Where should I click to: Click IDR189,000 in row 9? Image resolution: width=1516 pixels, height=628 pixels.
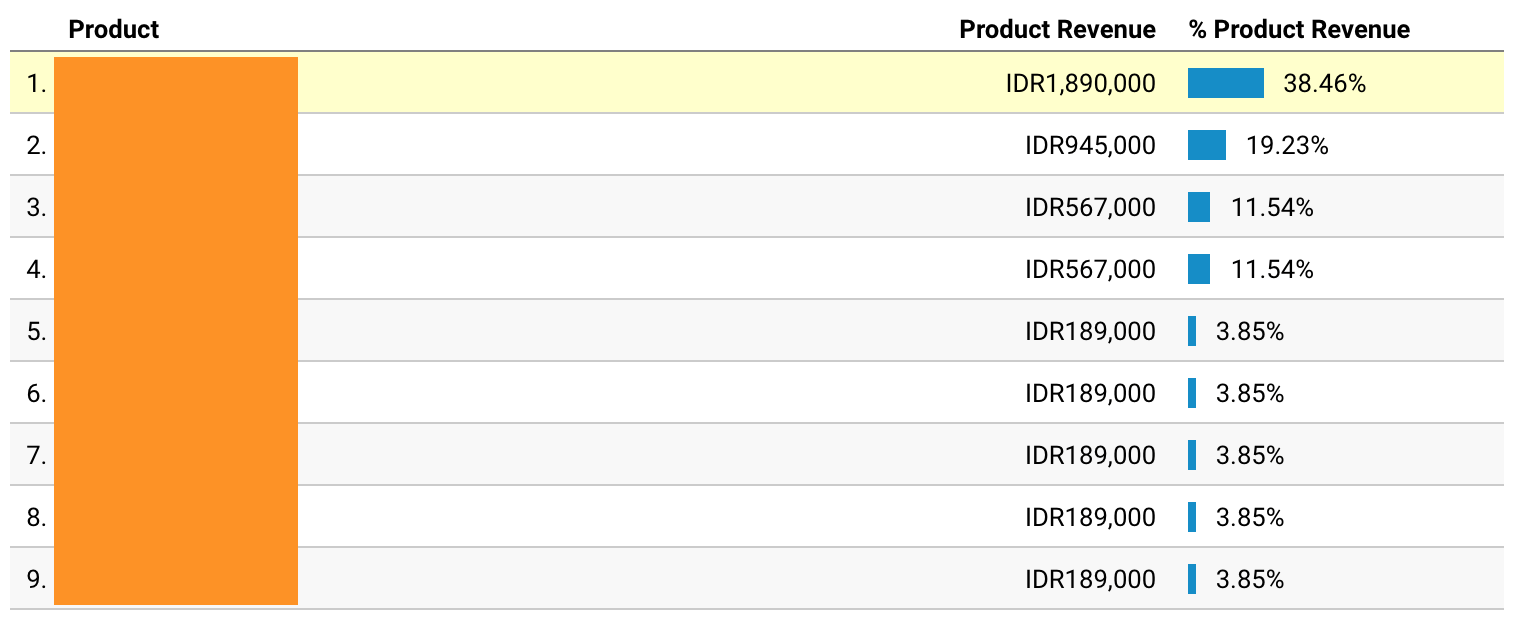tap(1090, 580)
